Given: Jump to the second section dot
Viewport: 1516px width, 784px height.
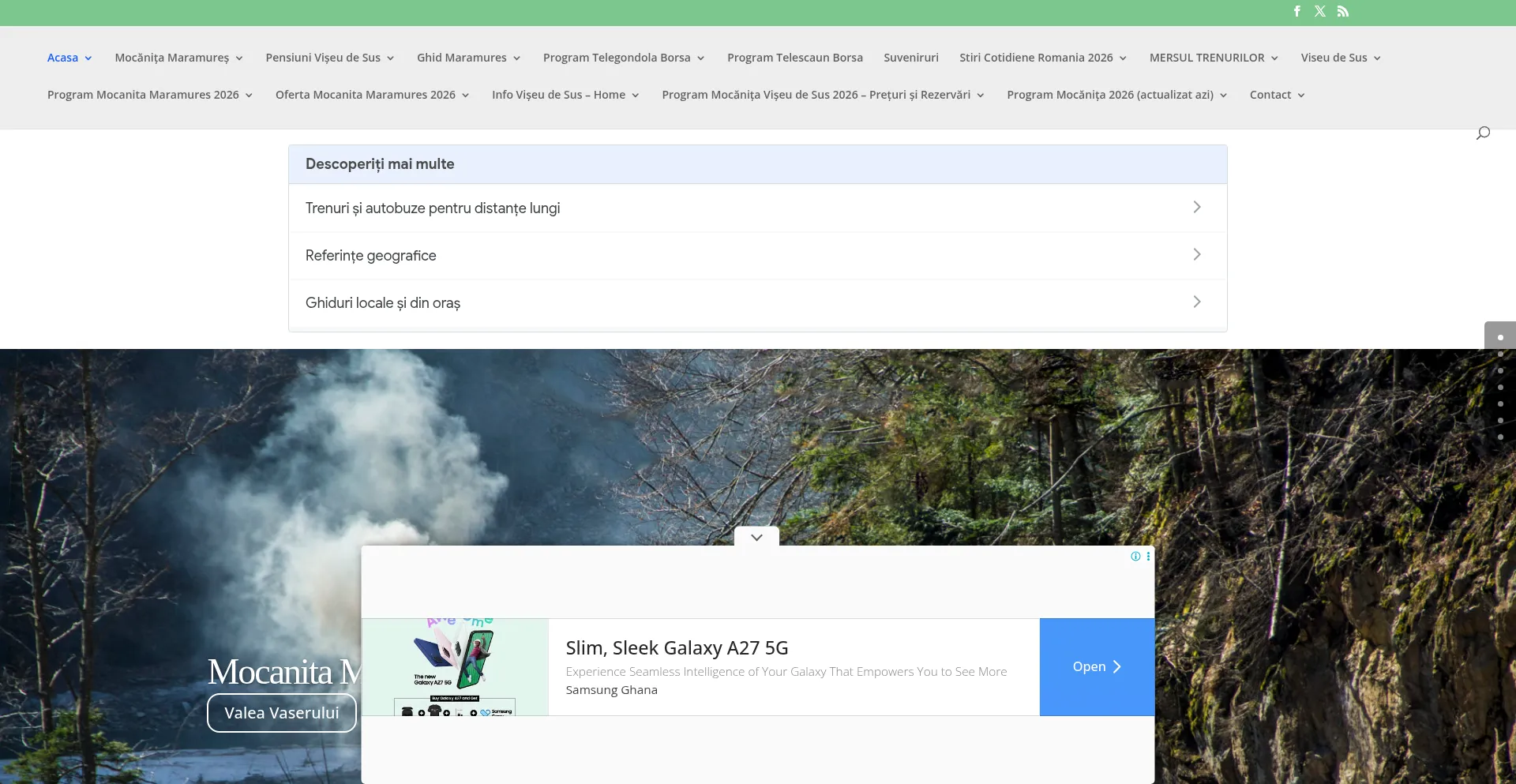Looking at the screenshot, I should pos(1500,354).
